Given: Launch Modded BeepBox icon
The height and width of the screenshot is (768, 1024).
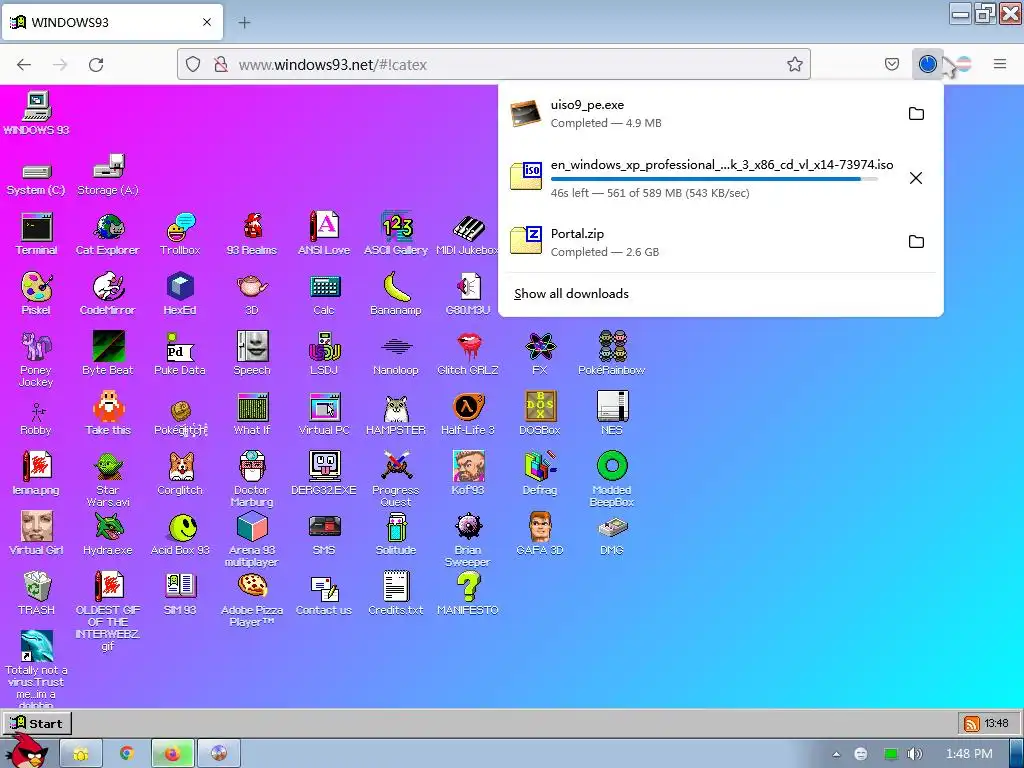Looking at the screenshot, I should tap(612, 479).
